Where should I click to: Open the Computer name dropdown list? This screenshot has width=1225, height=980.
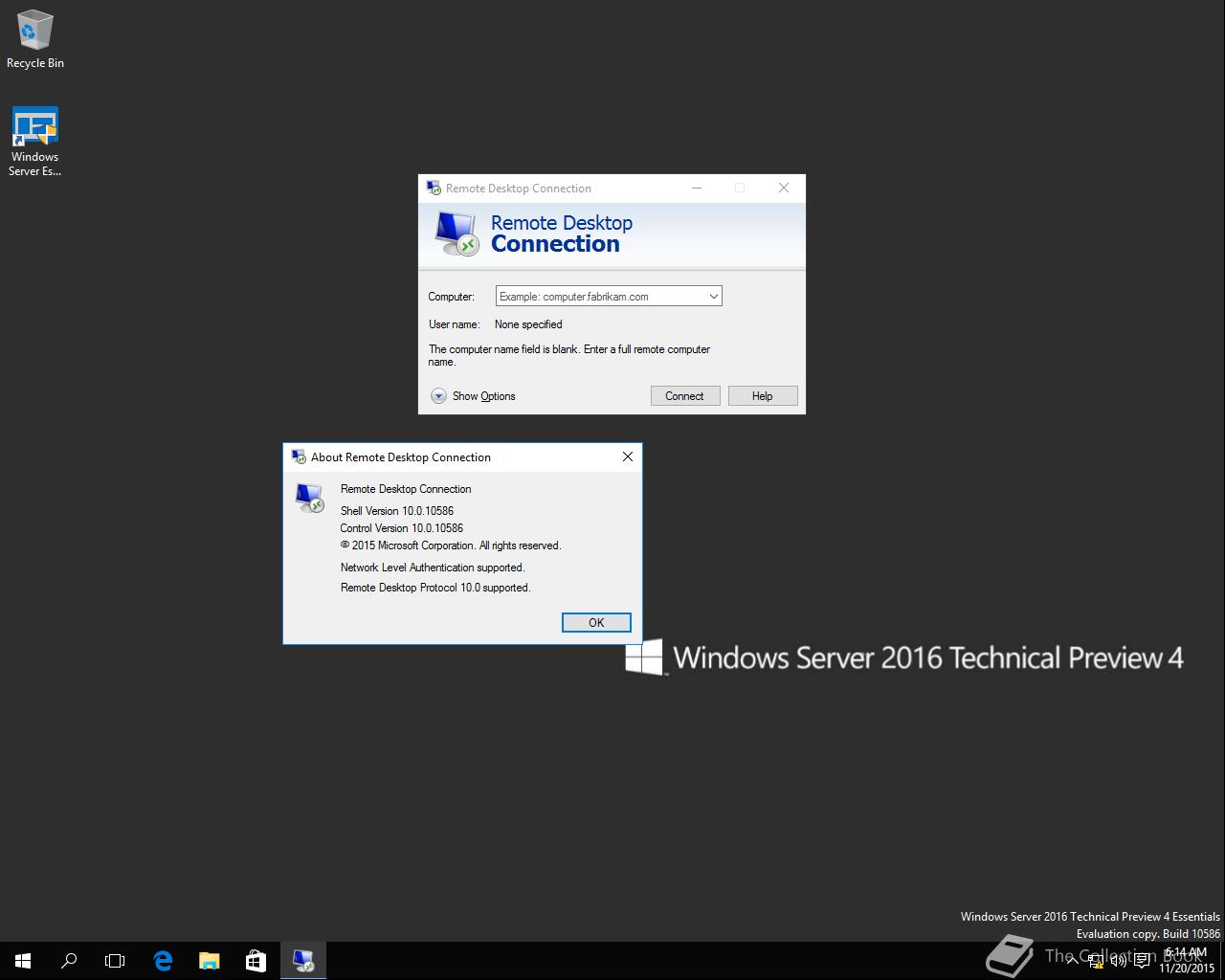point(713,297)
